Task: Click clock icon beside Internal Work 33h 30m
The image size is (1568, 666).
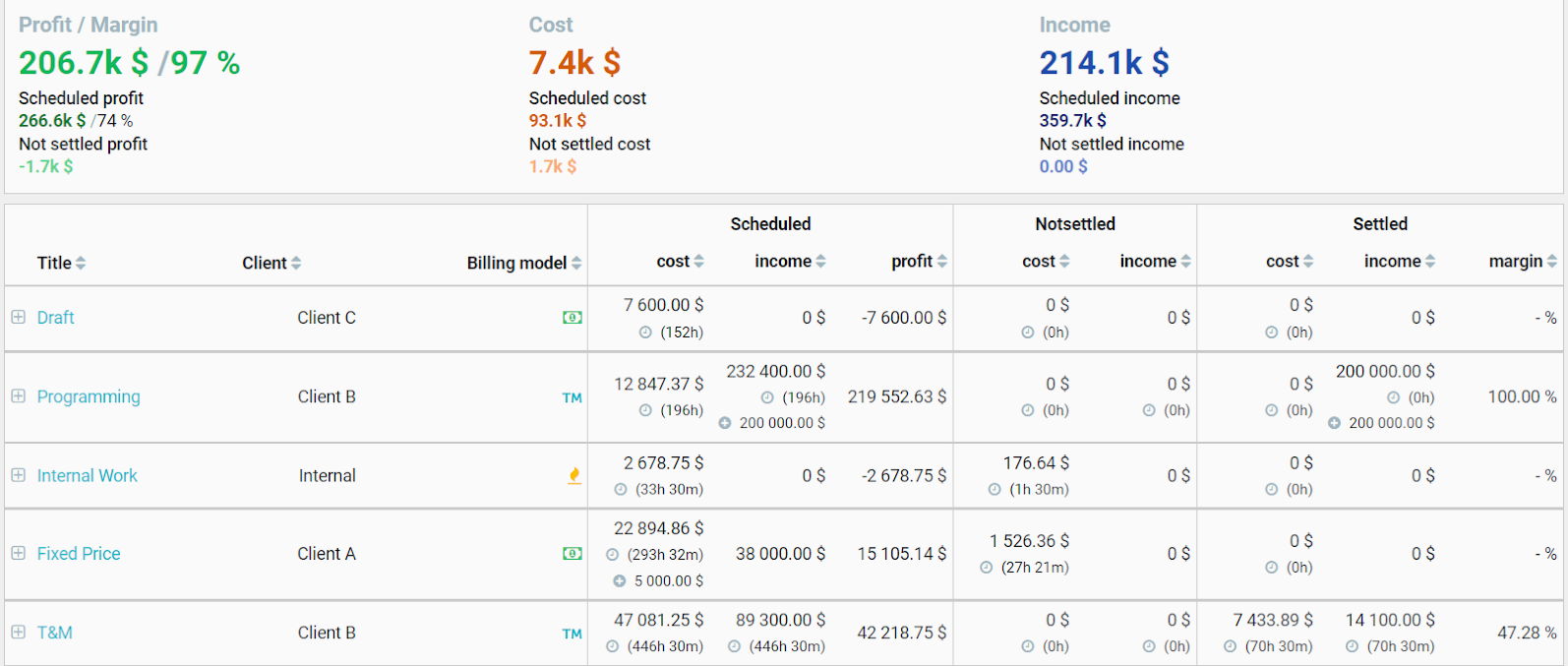Action: pyautogui.click(x=621, y=489)
